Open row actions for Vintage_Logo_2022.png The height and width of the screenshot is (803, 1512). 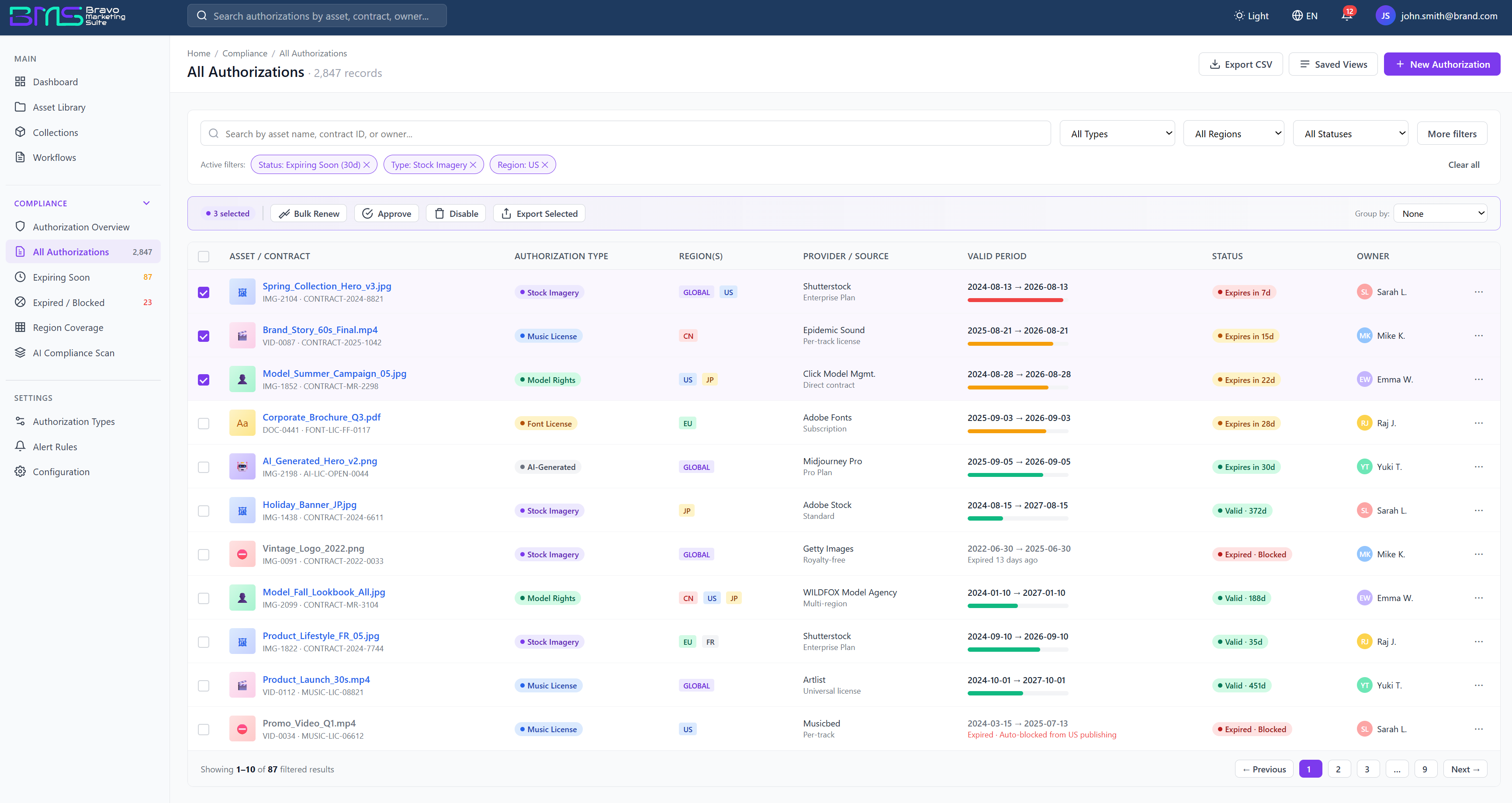(x=1478, y=554)
